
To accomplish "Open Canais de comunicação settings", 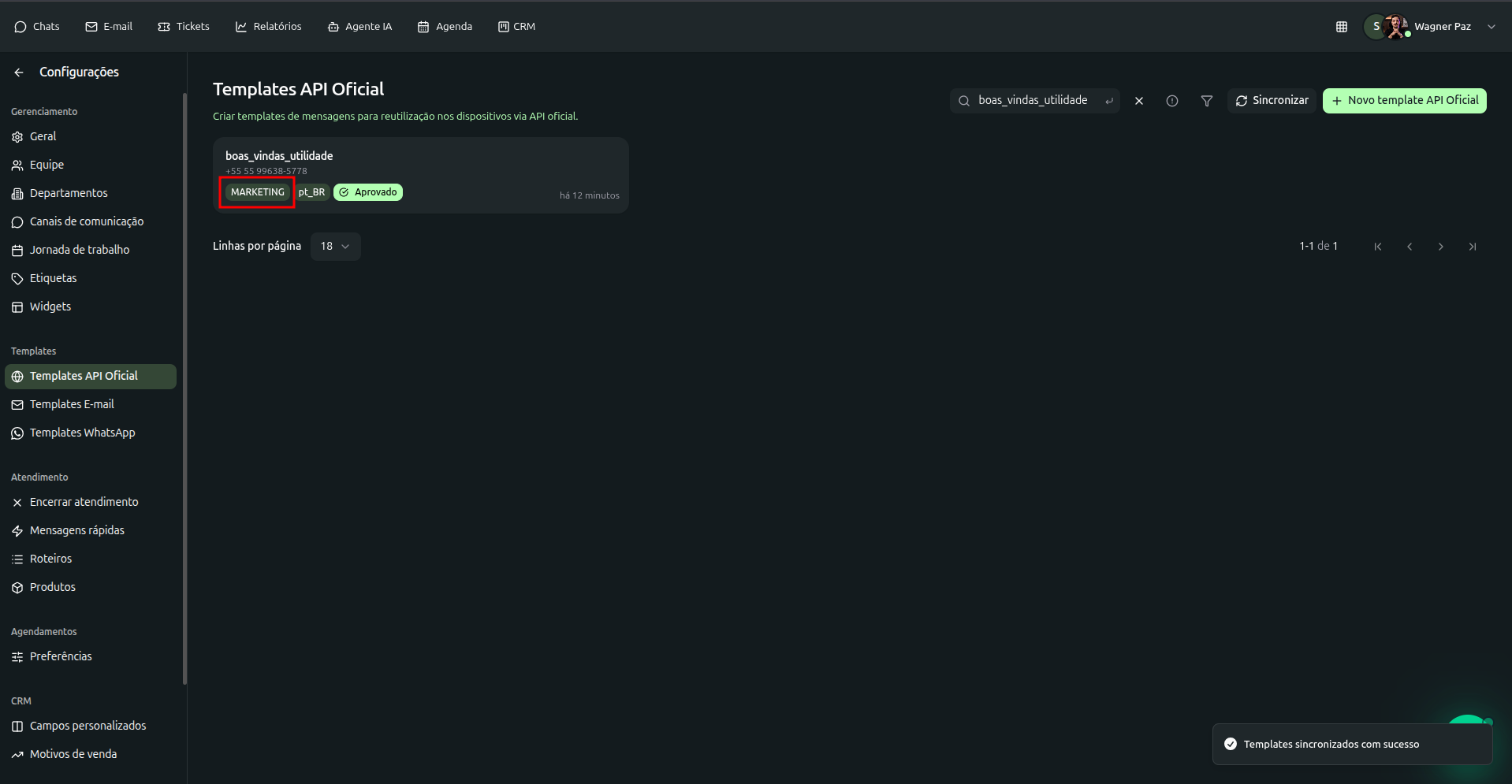I will [86, 221].
